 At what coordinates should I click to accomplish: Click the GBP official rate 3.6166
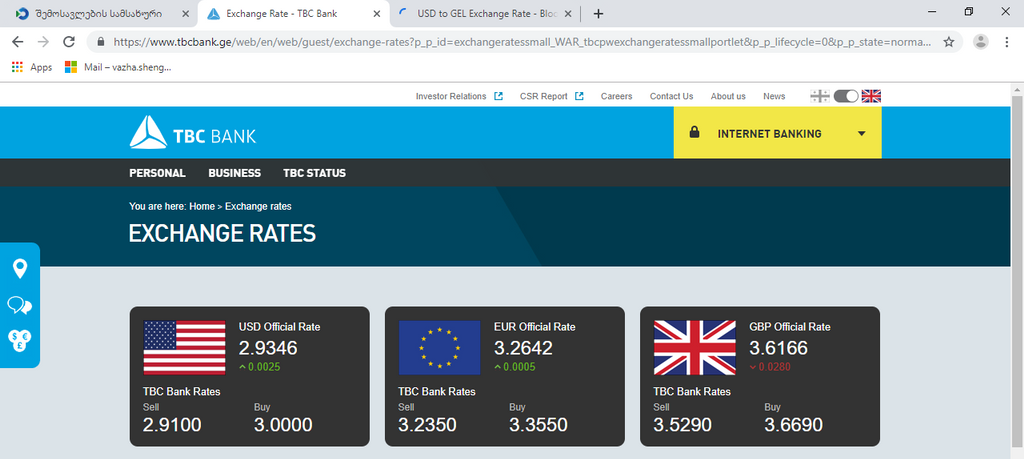coord(778,348)
